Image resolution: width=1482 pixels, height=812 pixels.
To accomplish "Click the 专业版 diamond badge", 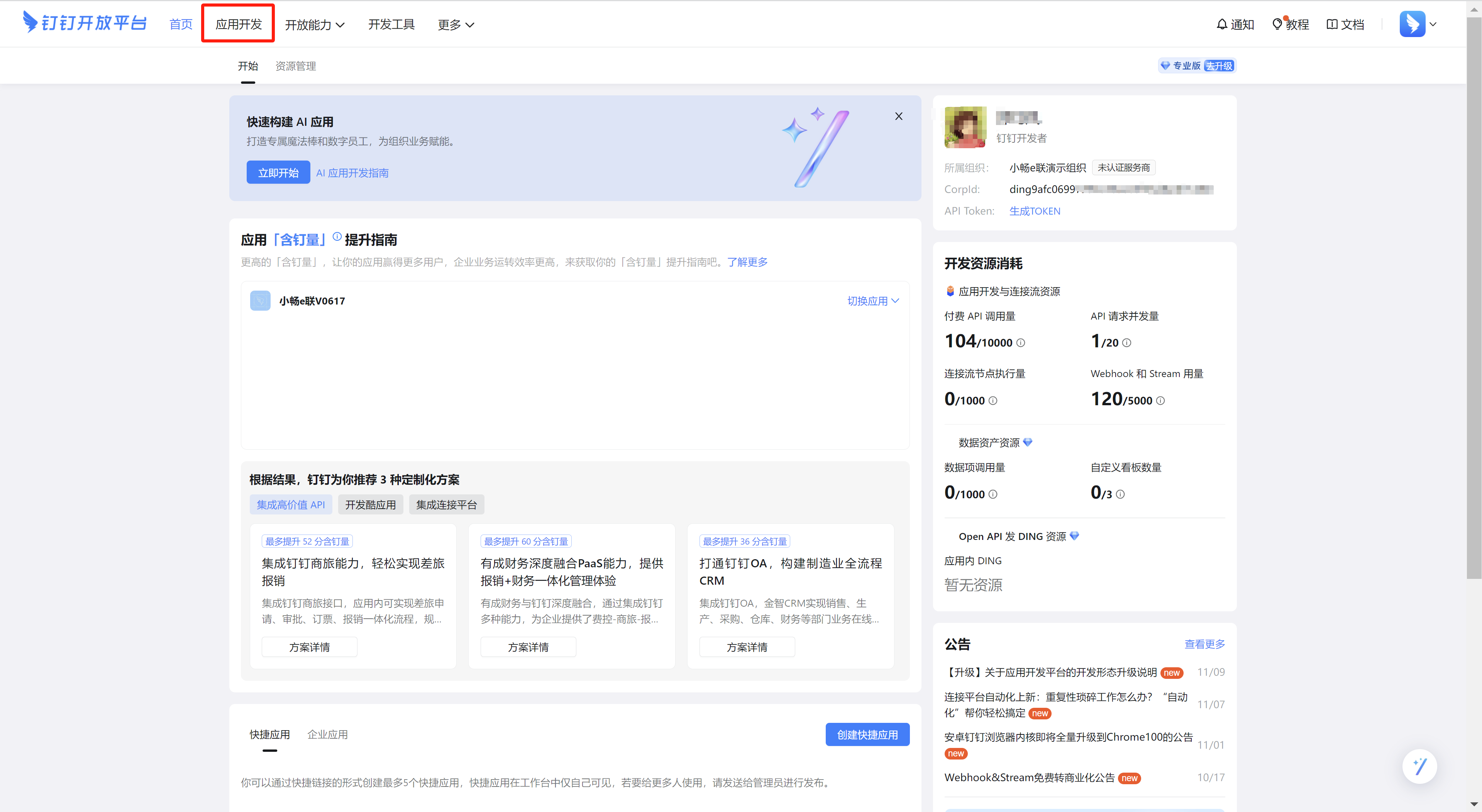I will point(1181,66).
